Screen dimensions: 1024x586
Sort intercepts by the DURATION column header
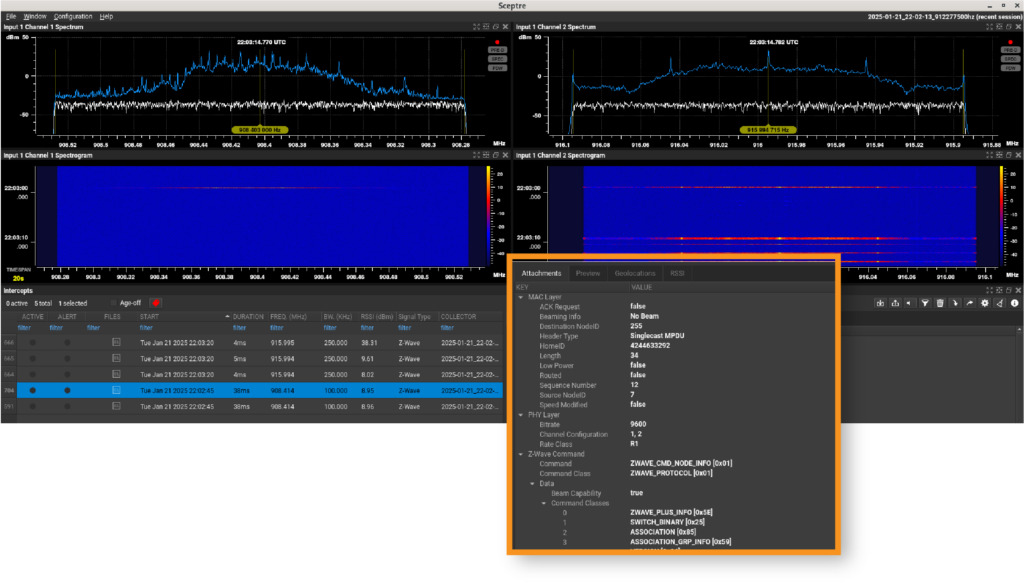[x=248, y=316]
